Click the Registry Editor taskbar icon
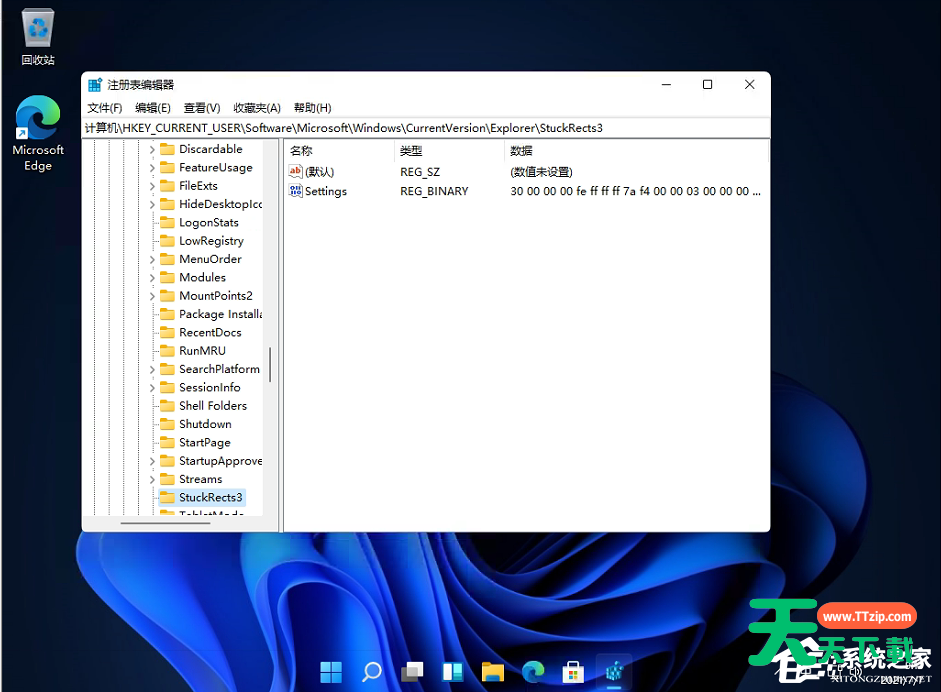The image size is (941, 692). pos(613,671)
